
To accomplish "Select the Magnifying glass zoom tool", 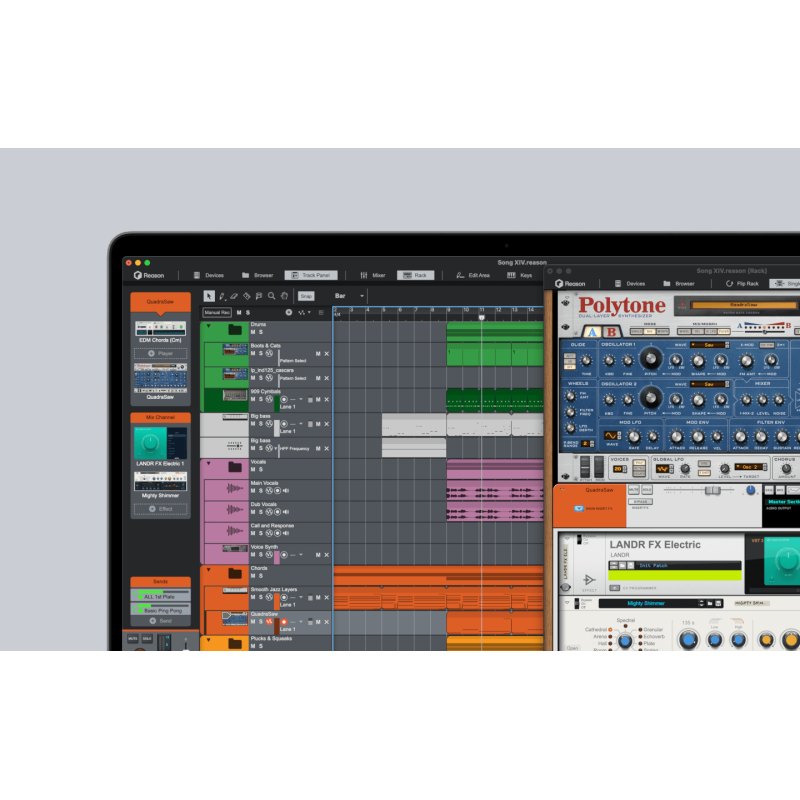I will [271, 296].
